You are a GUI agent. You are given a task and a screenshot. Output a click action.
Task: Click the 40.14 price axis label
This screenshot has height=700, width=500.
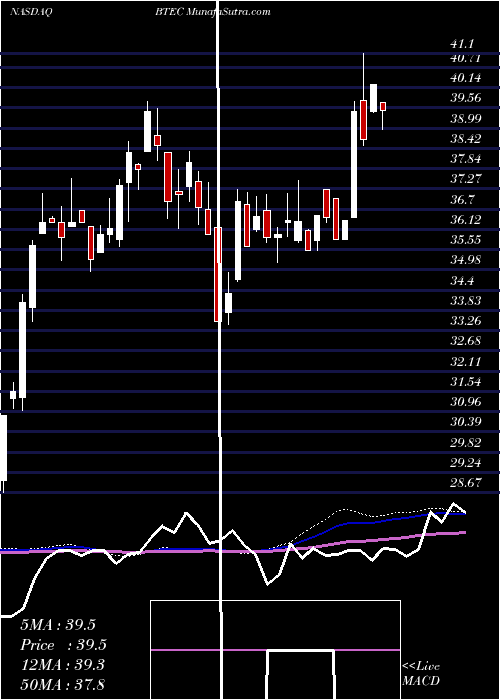click(x=466, y=78)
